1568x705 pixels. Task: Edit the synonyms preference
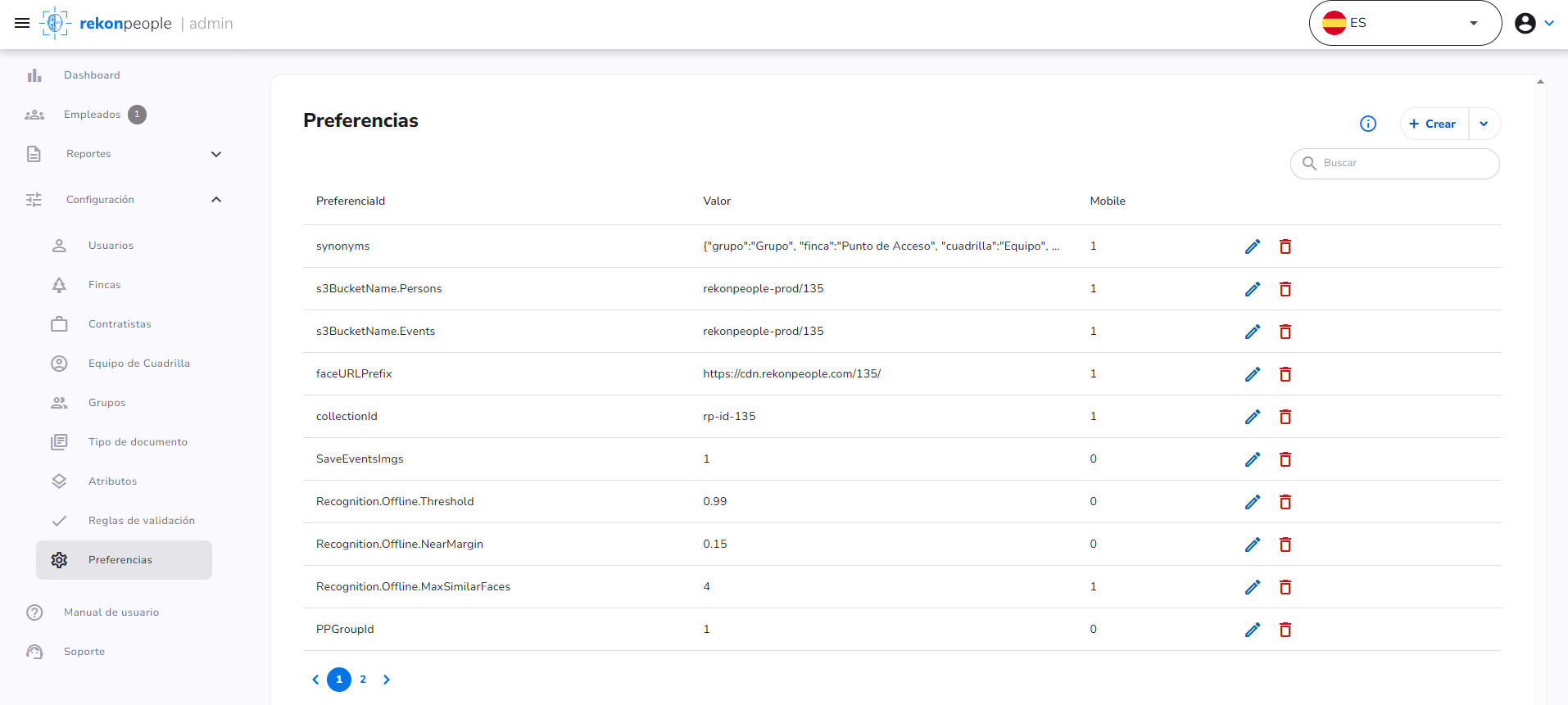click(x=1253, y=246)
